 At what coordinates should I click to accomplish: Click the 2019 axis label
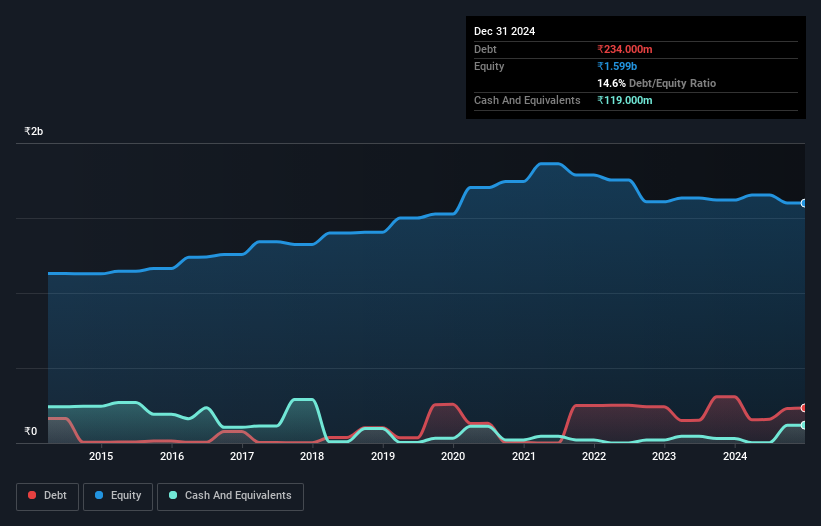[383, 456]
